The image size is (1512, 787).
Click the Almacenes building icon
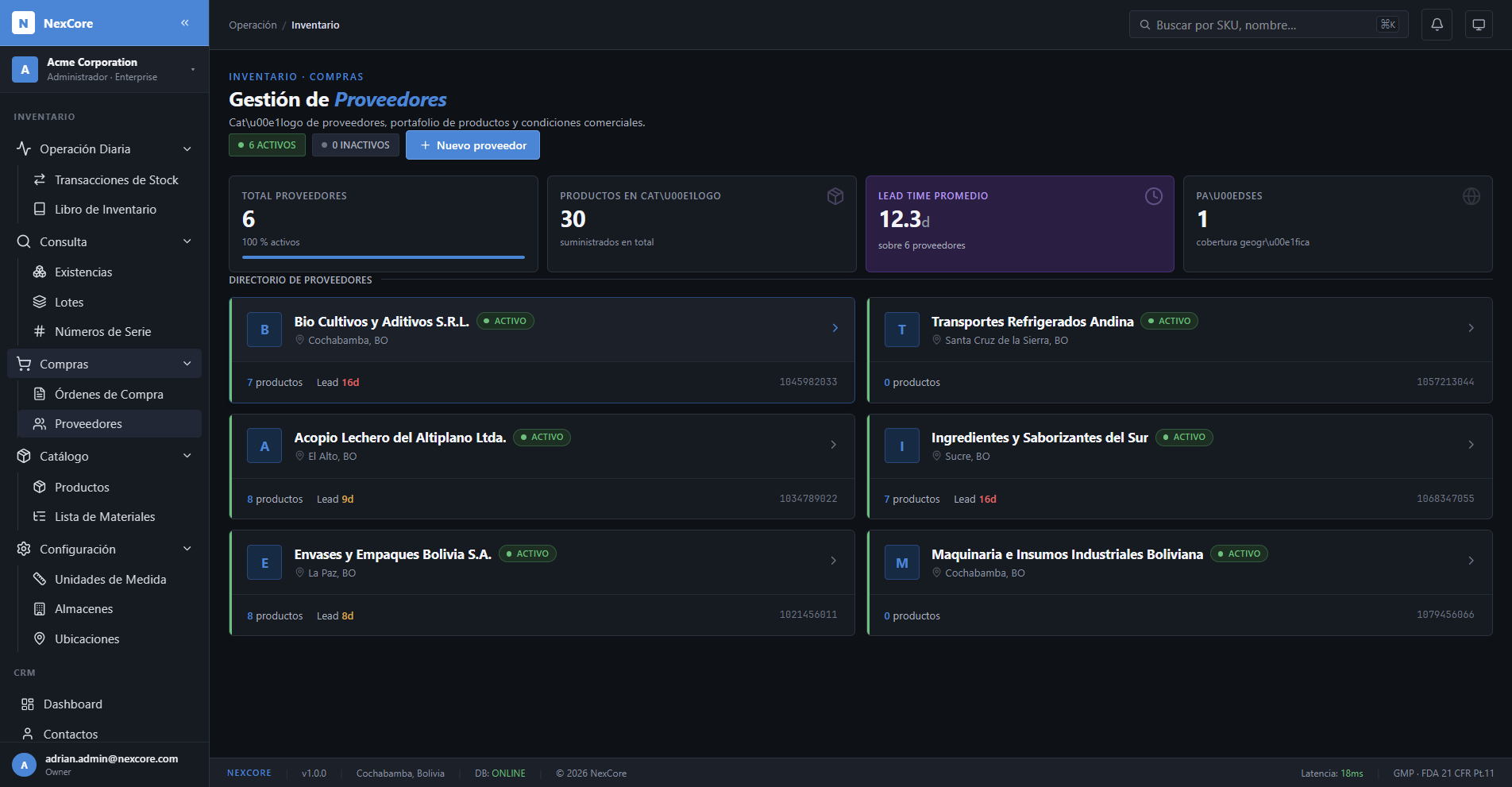point(40,608)
